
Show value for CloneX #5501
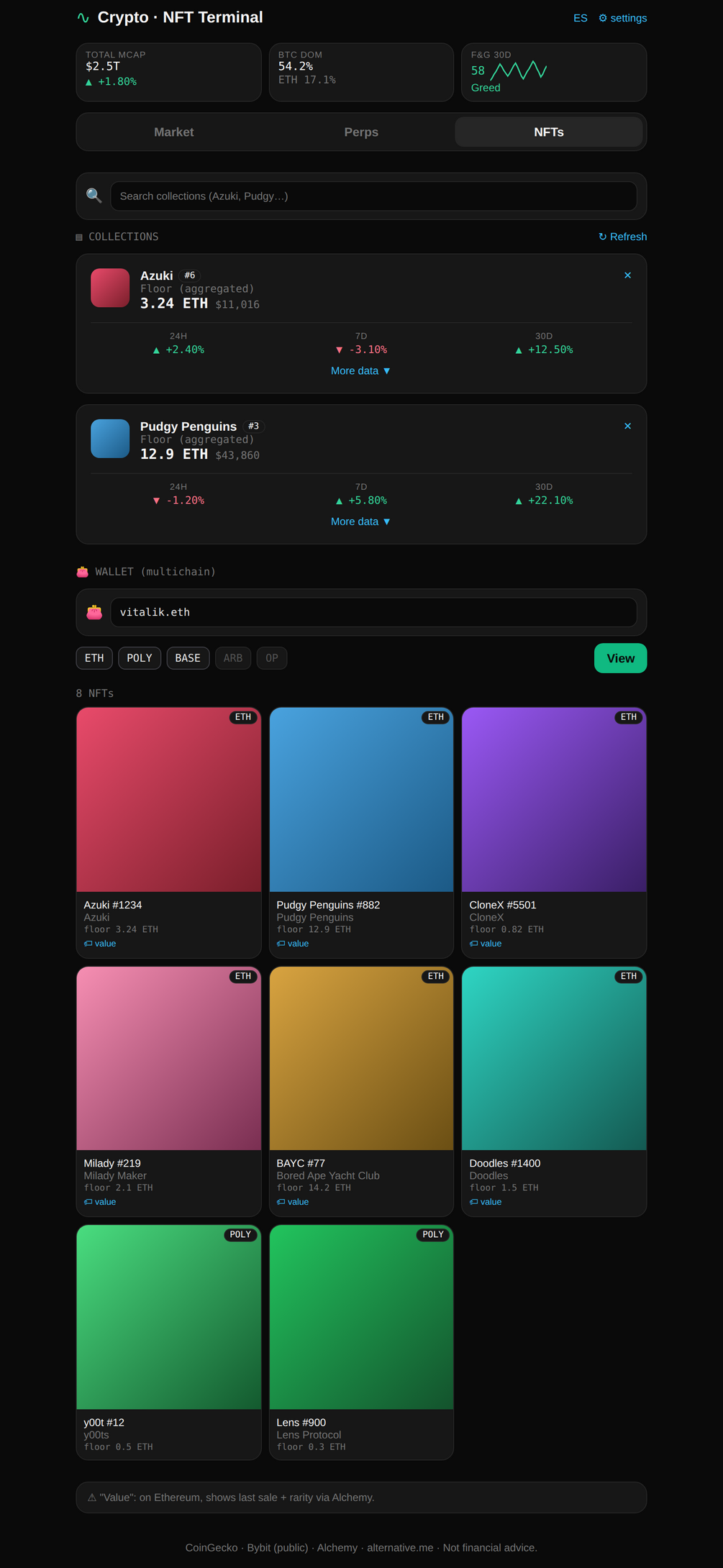[486, 944]
